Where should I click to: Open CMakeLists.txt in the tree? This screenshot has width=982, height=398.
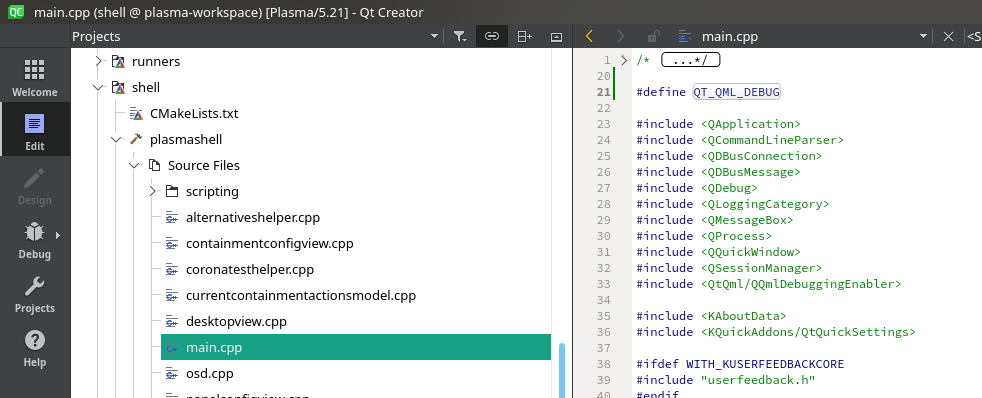[x=194, y=114]
